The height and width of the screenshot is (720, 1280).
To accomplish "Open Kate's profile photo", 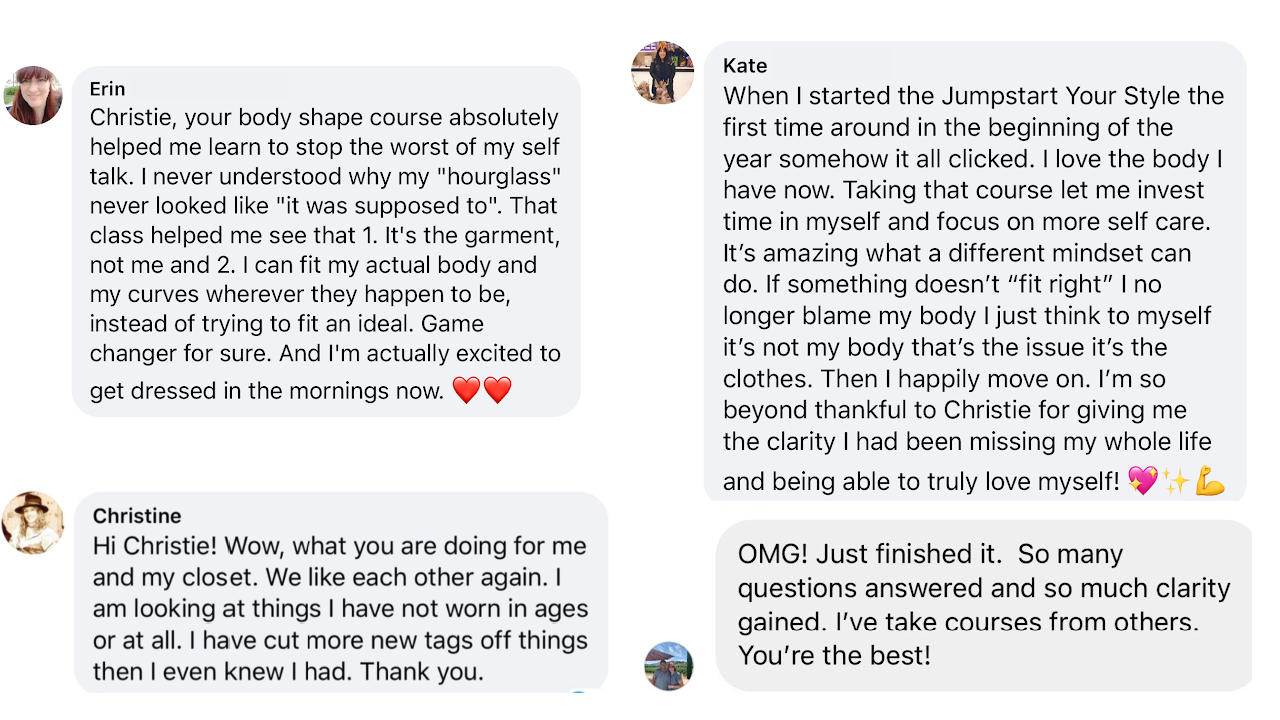I will click(662, 72).
